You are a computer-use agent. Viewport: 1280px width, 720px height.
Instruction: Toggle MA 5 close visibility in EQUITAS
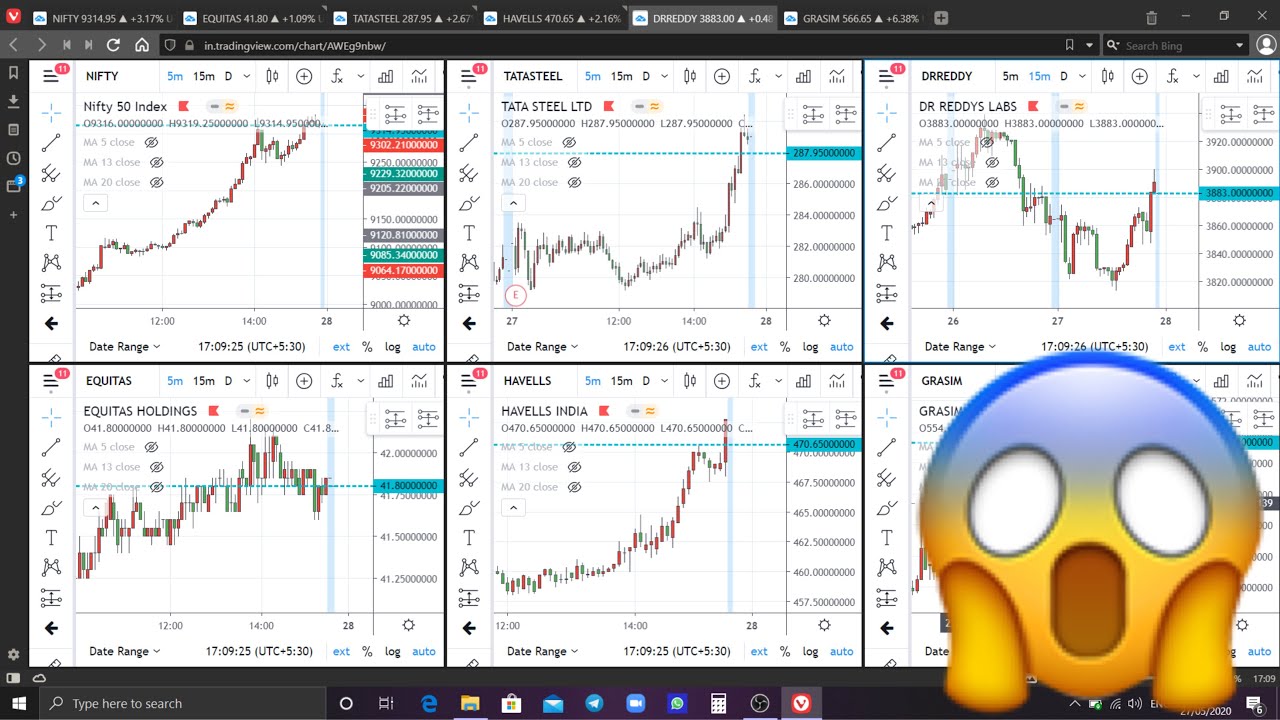152,447
